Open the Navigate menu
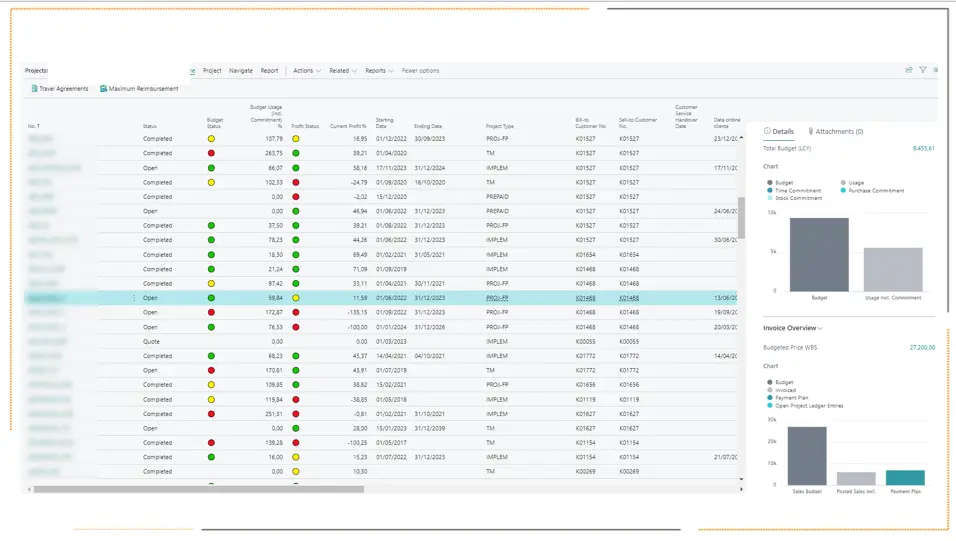956x541 pixels. 241,71
